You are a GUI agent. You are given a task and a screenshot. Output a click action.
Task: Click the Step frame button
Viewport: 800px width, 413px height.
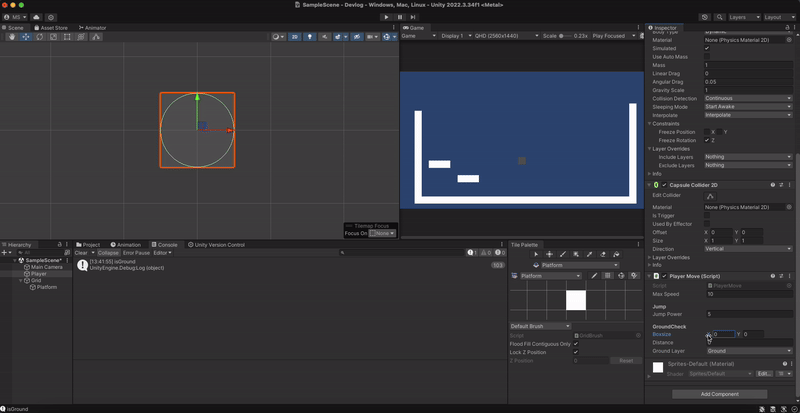[414, 17]
